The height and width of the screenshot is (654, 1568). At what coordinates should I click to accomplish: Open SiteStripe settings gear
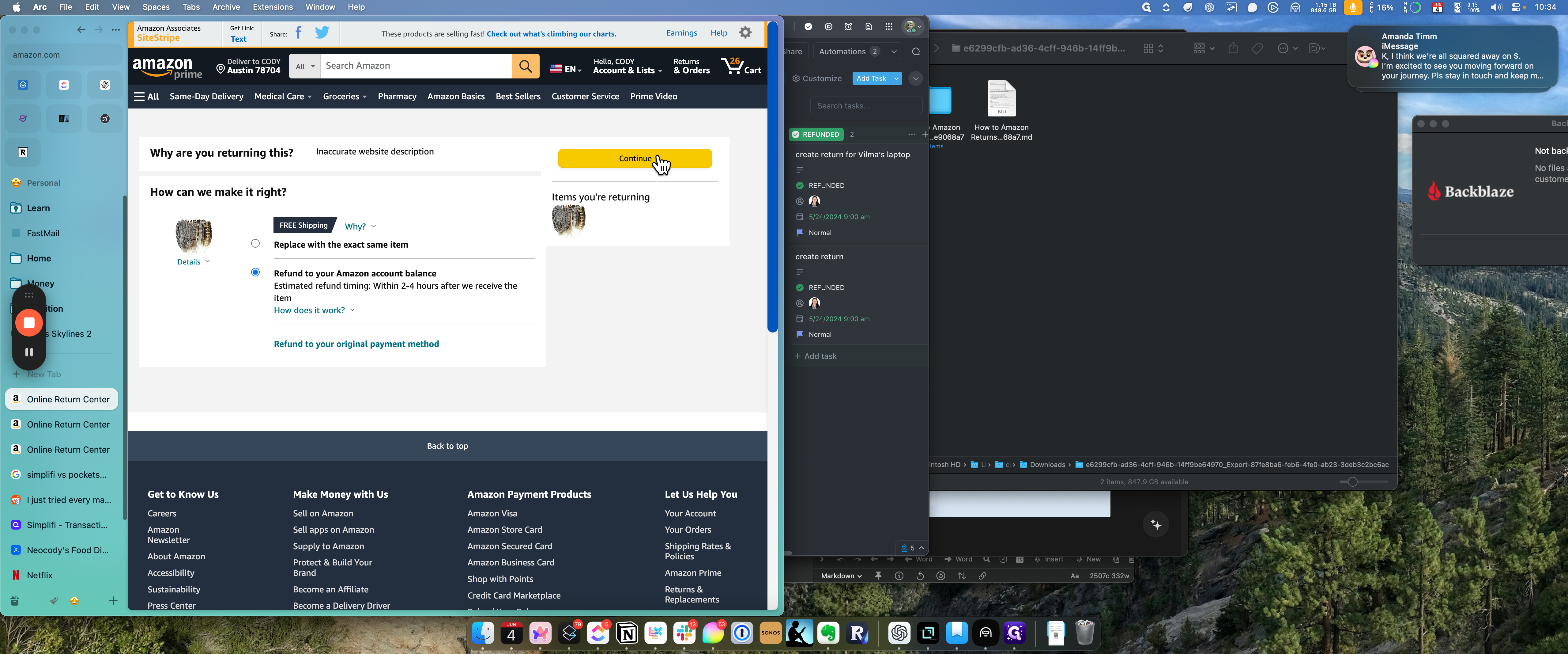[x=745, y=33]
